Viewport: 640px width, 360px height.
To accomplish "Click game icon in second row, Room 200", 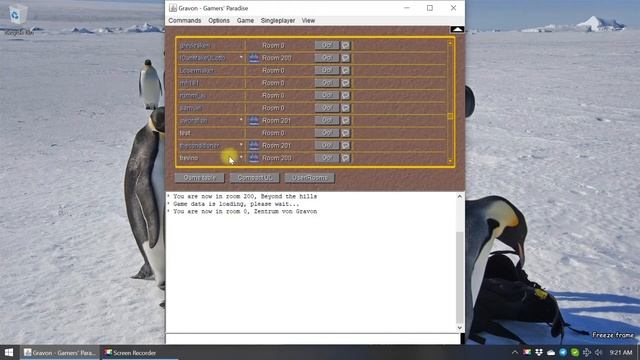I will click(253, 58).
